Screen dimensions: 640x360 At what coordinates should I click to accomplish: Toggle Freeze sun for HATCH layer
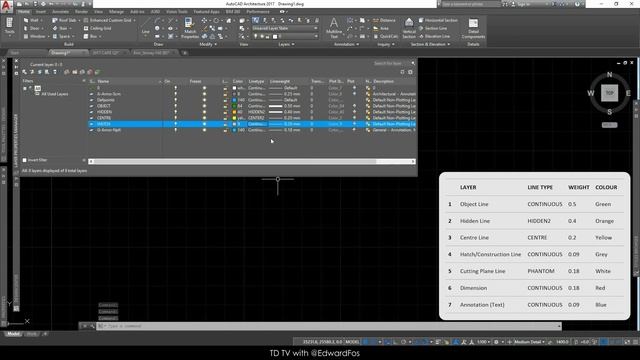pos(204,124)
